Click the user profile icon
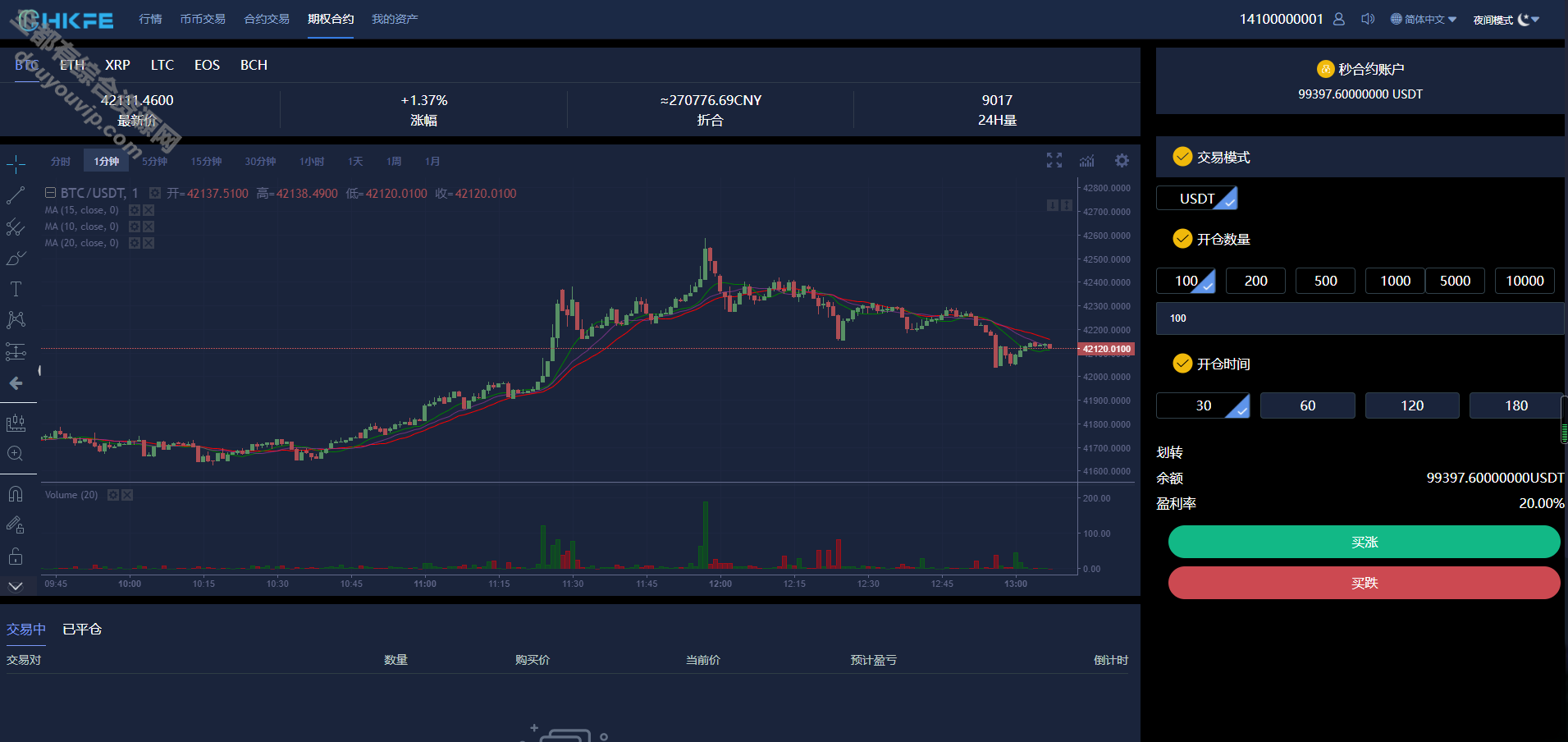Image resolution: width=1568 pixels, height=742 pixels. [x=1339, y=19]
